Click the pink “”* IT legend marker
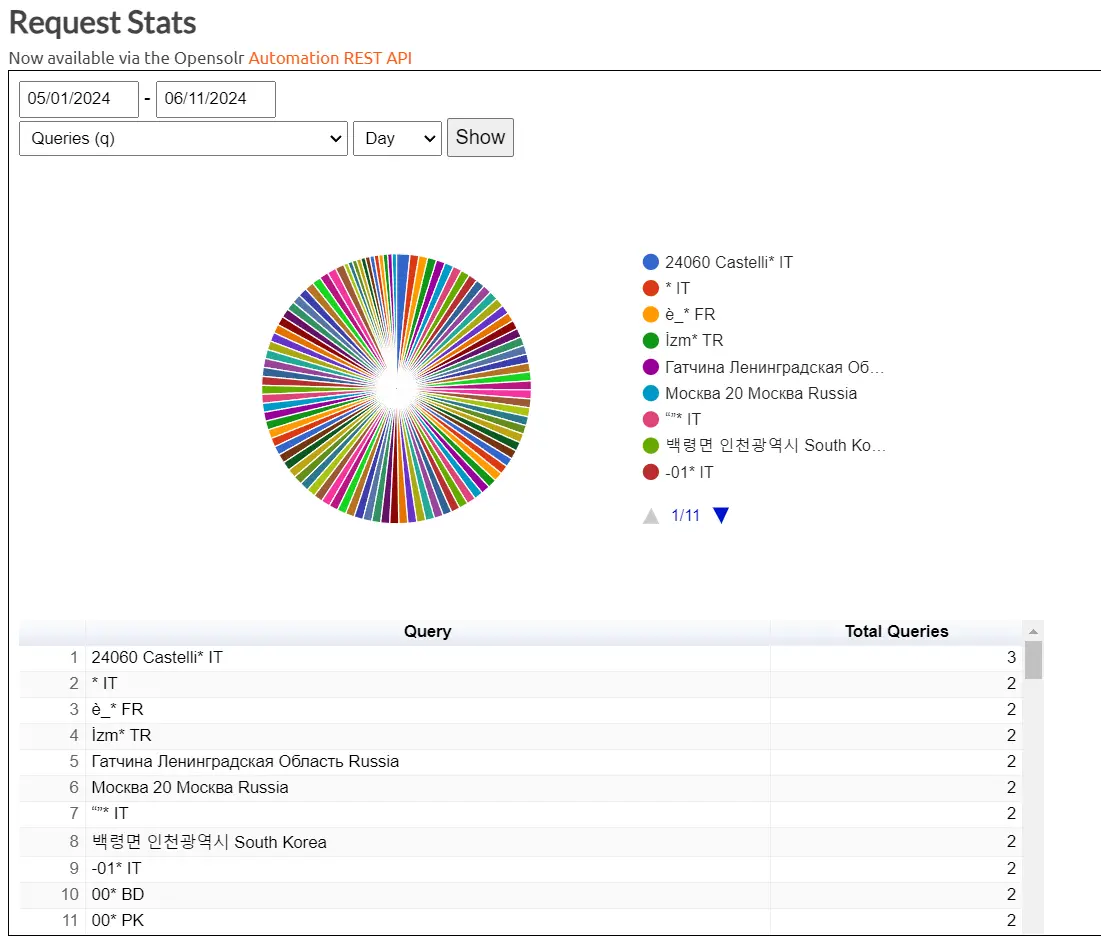Image resolution: width=1101 pixels, height=945 pixels. coord(651,419)
